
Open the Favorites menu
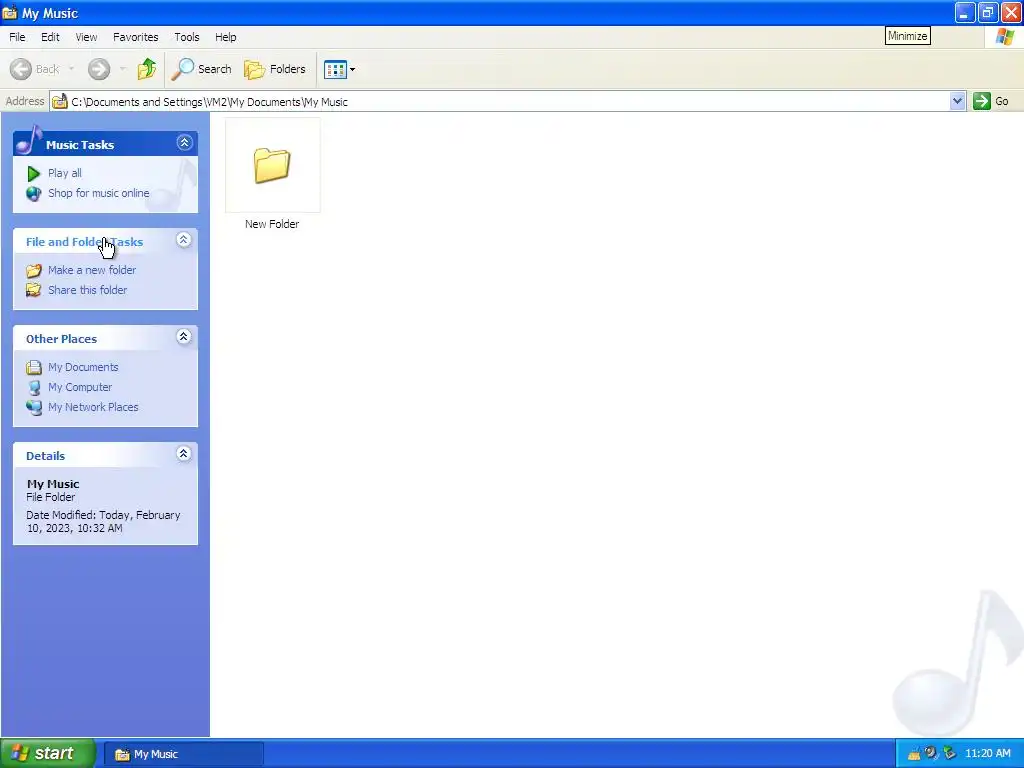135,37
